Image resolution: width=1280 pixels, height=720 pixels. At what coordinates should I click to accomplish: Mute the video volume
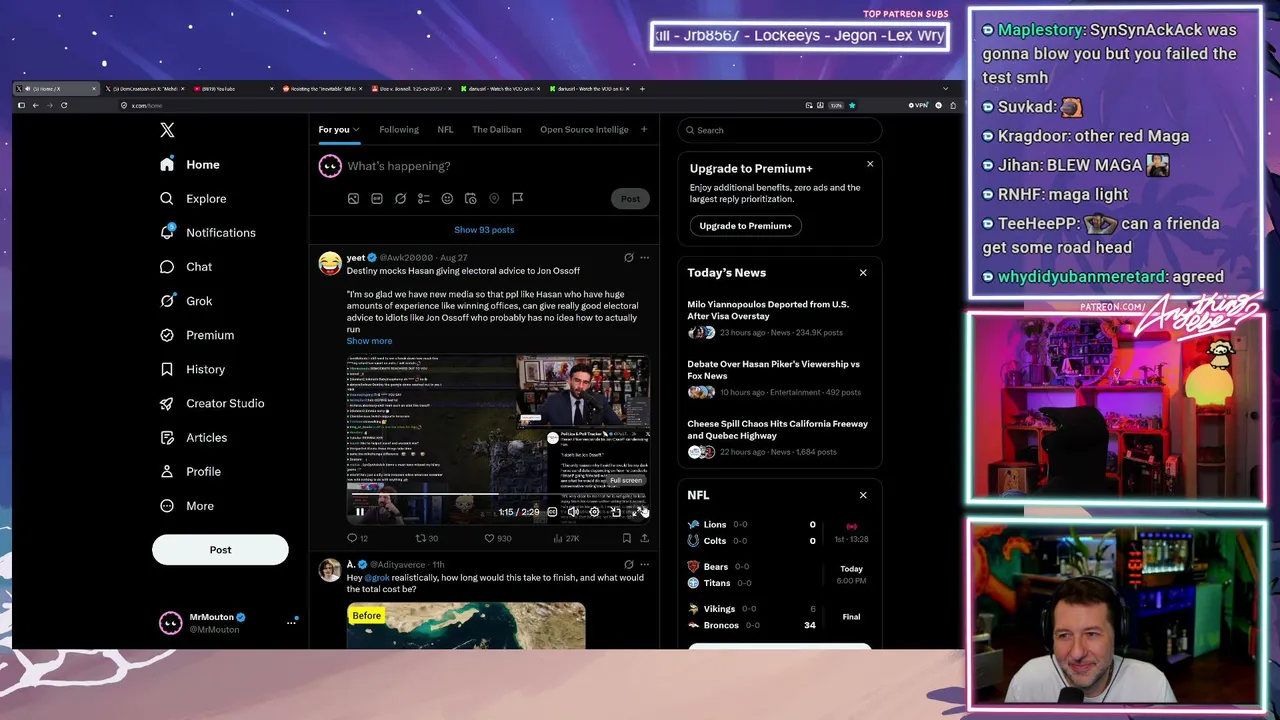pyautogui.click(x=573, y=512)
